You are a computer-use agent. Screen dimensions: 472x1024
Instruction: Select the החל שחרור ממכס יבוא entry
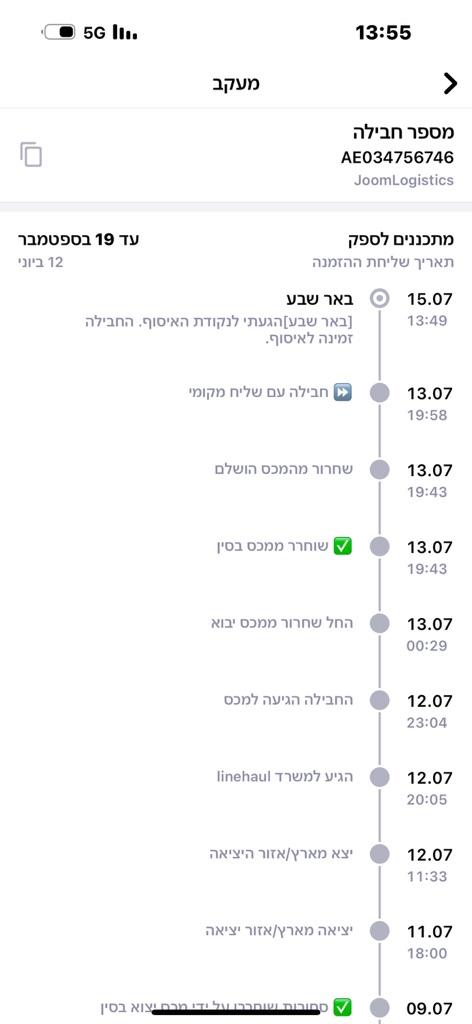point(281,622)
